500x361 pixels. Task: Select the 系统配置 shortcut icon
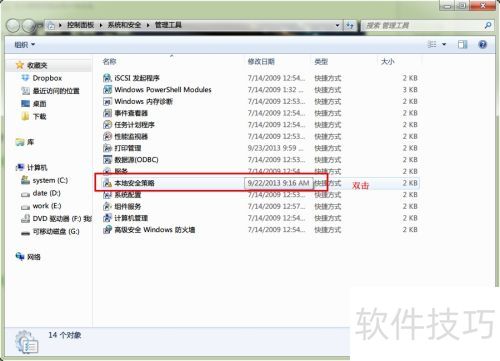(107, 195)
